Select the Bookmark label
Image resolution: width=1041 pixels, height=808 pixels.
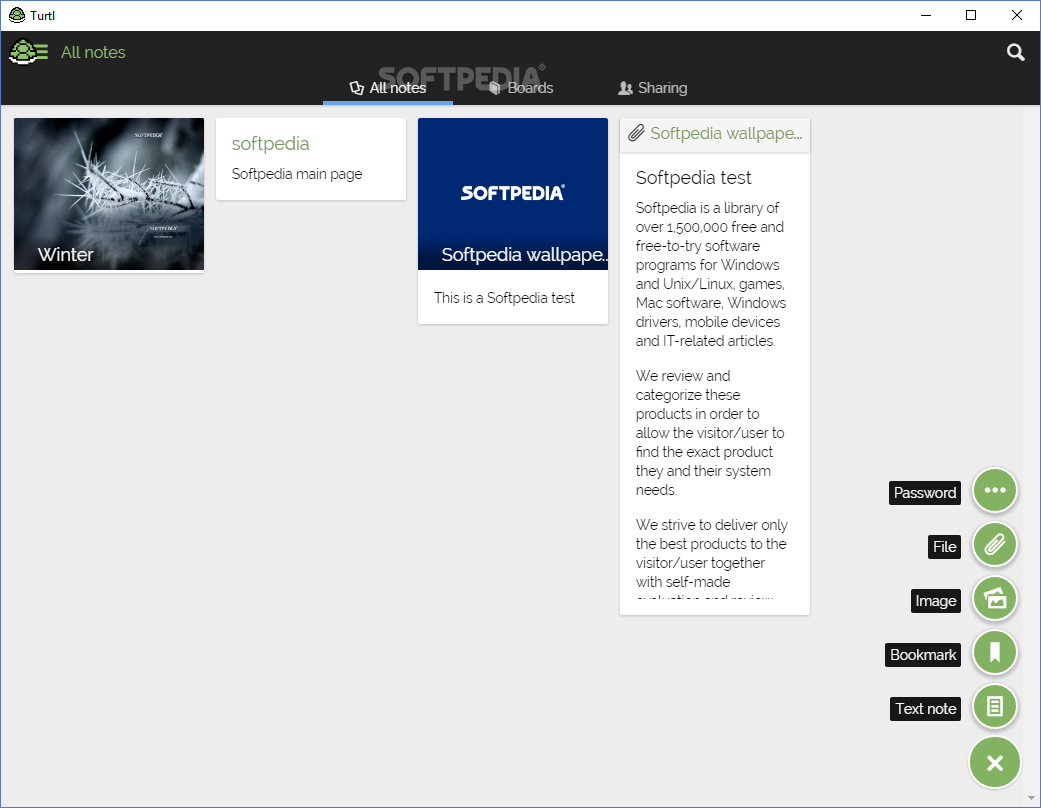(923, 655)
